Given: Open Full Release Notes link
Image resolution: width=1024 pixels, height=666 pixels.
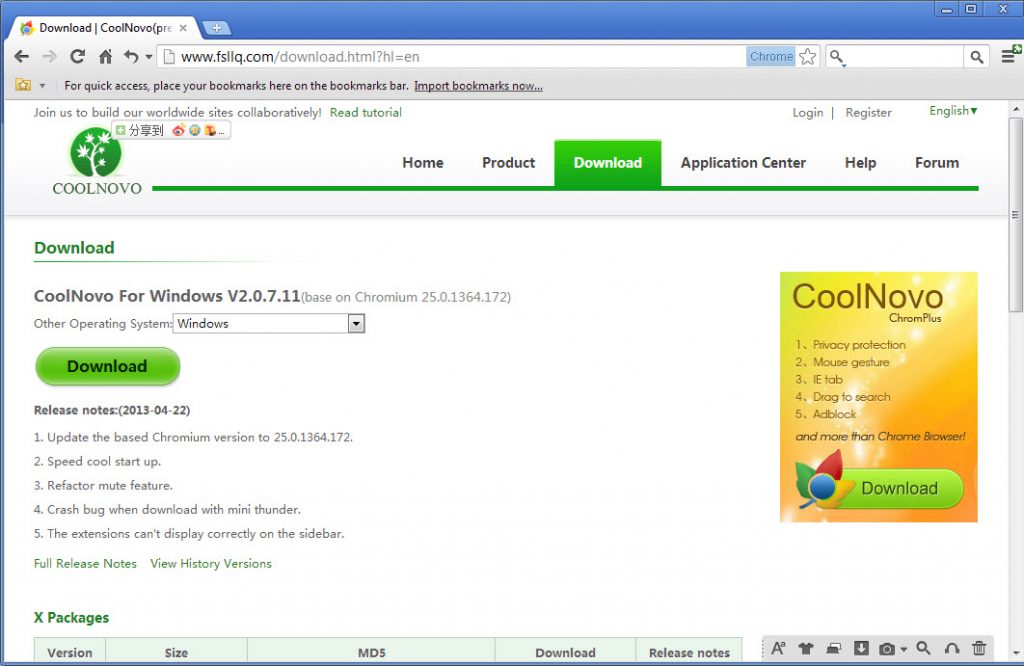Looking at the screenshot, I should [x=85, y=563].
